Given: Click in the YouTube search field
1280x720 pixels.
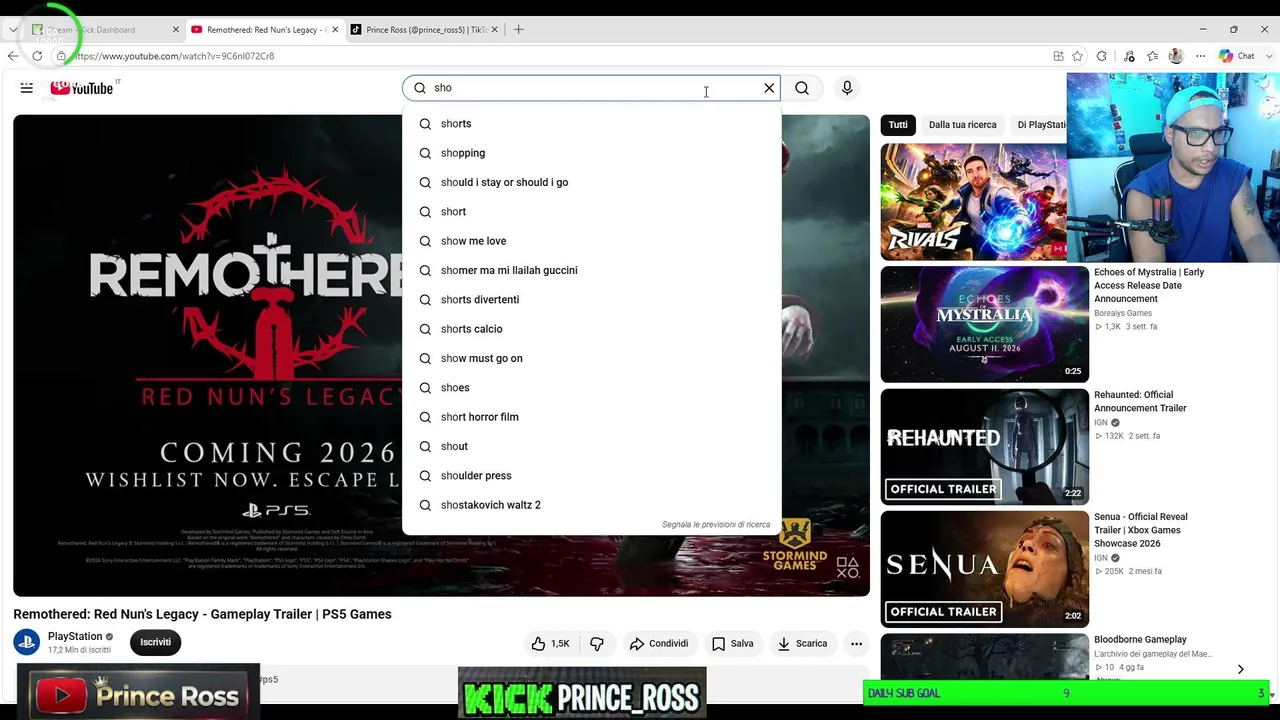Looking at the screenshot, I should point(590,88).
